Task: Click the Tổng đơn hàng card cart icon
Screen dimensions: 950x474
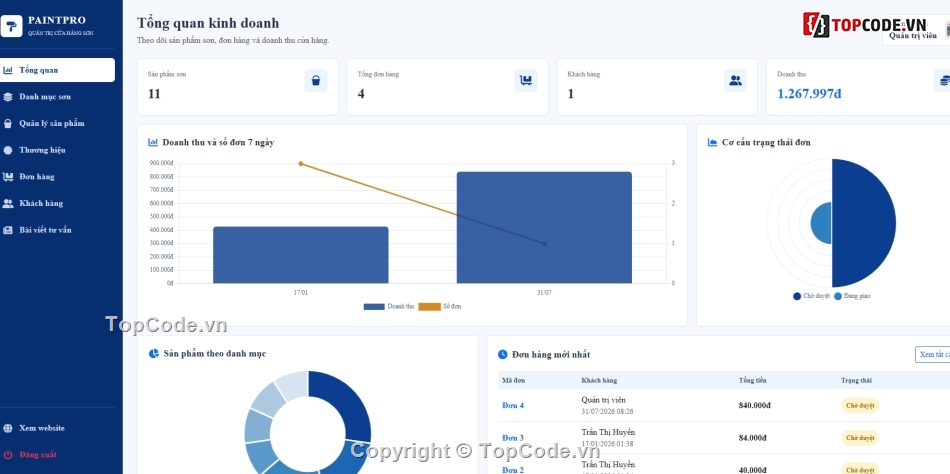Action: pos(526,80)
